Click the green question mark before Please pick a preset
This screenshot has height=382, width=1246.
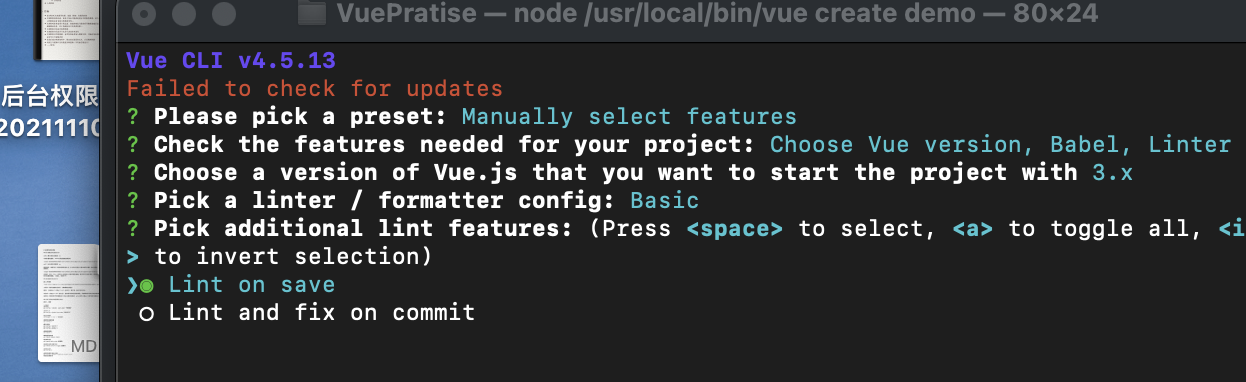click(133, 117)
